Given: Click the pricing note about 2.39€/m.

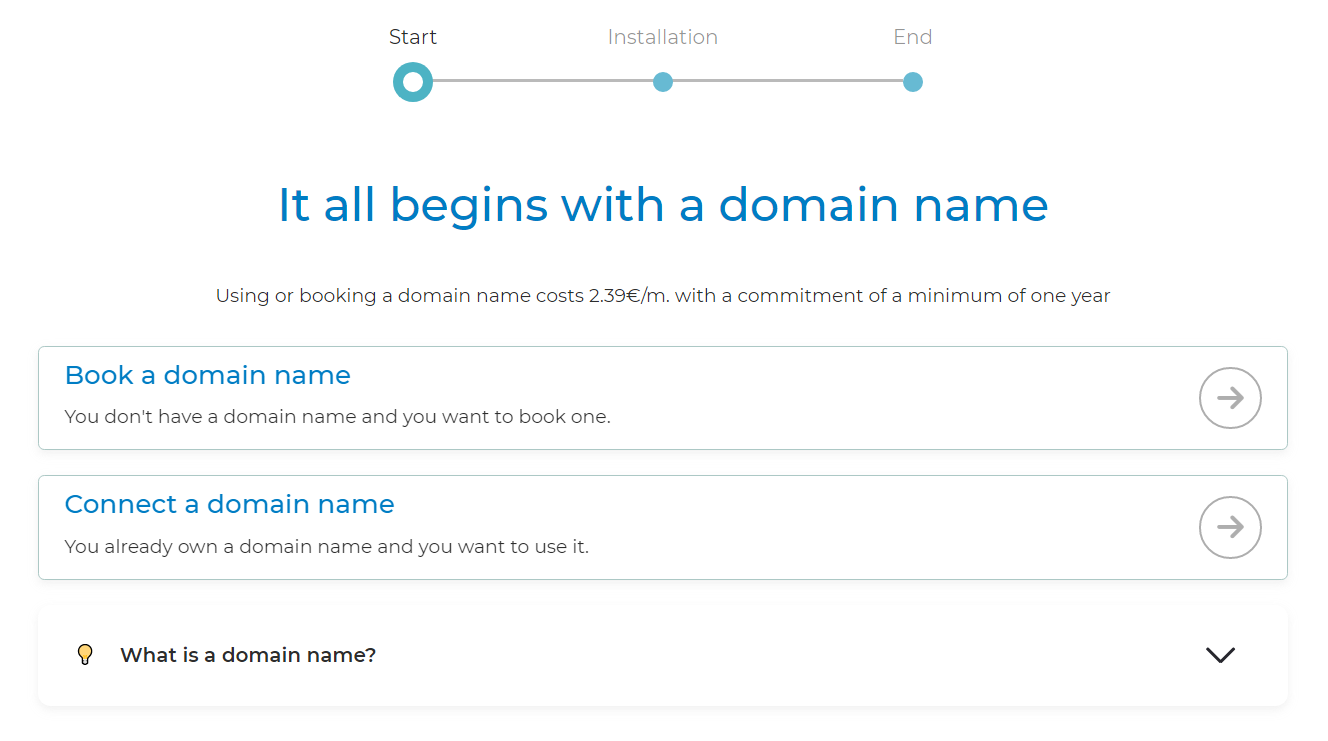Looking at the screenshot, I should [663, 295].
